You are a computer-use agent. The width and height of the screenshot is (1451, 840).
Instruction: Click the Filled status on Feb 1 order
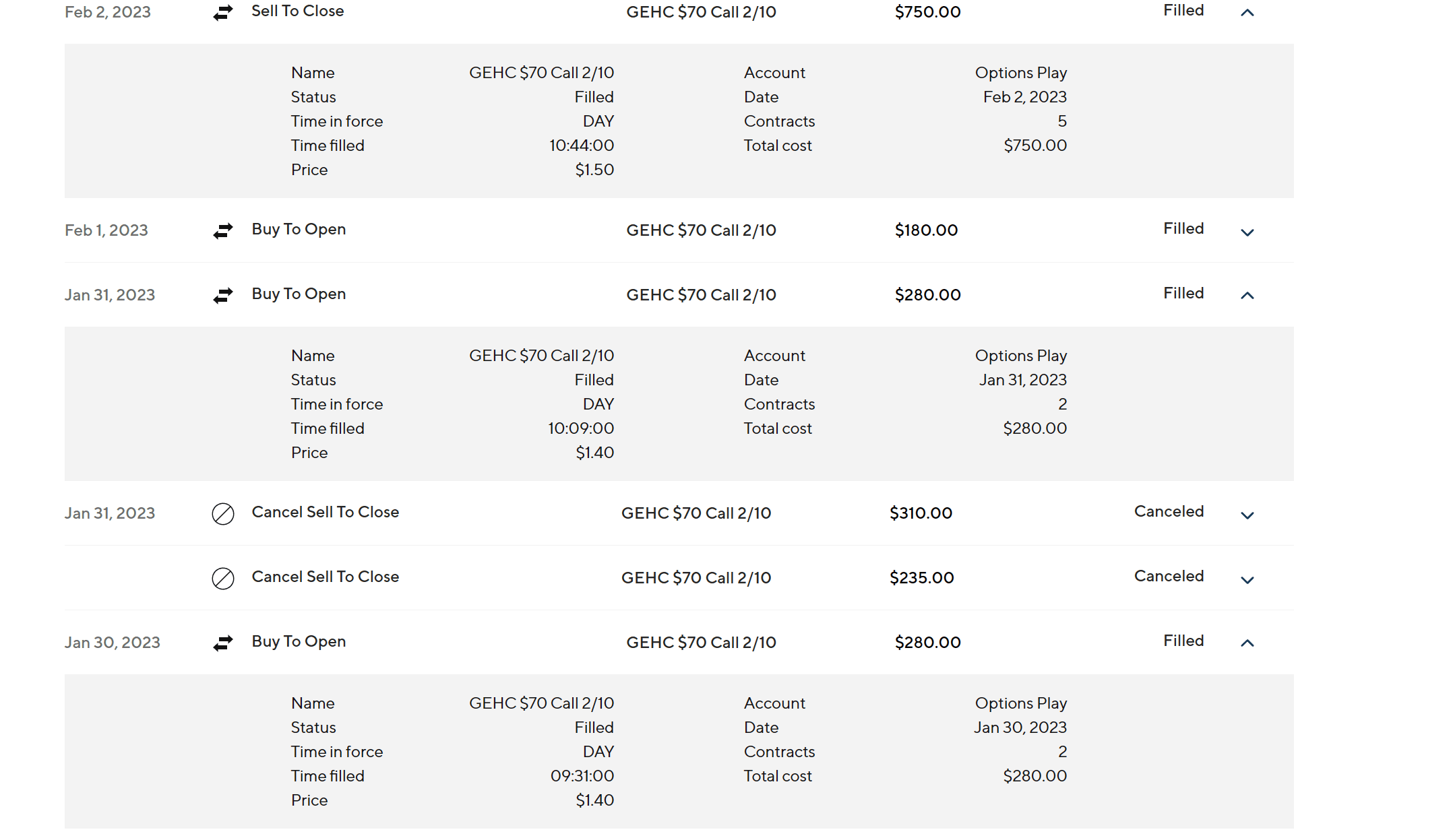click(1183, 228)
